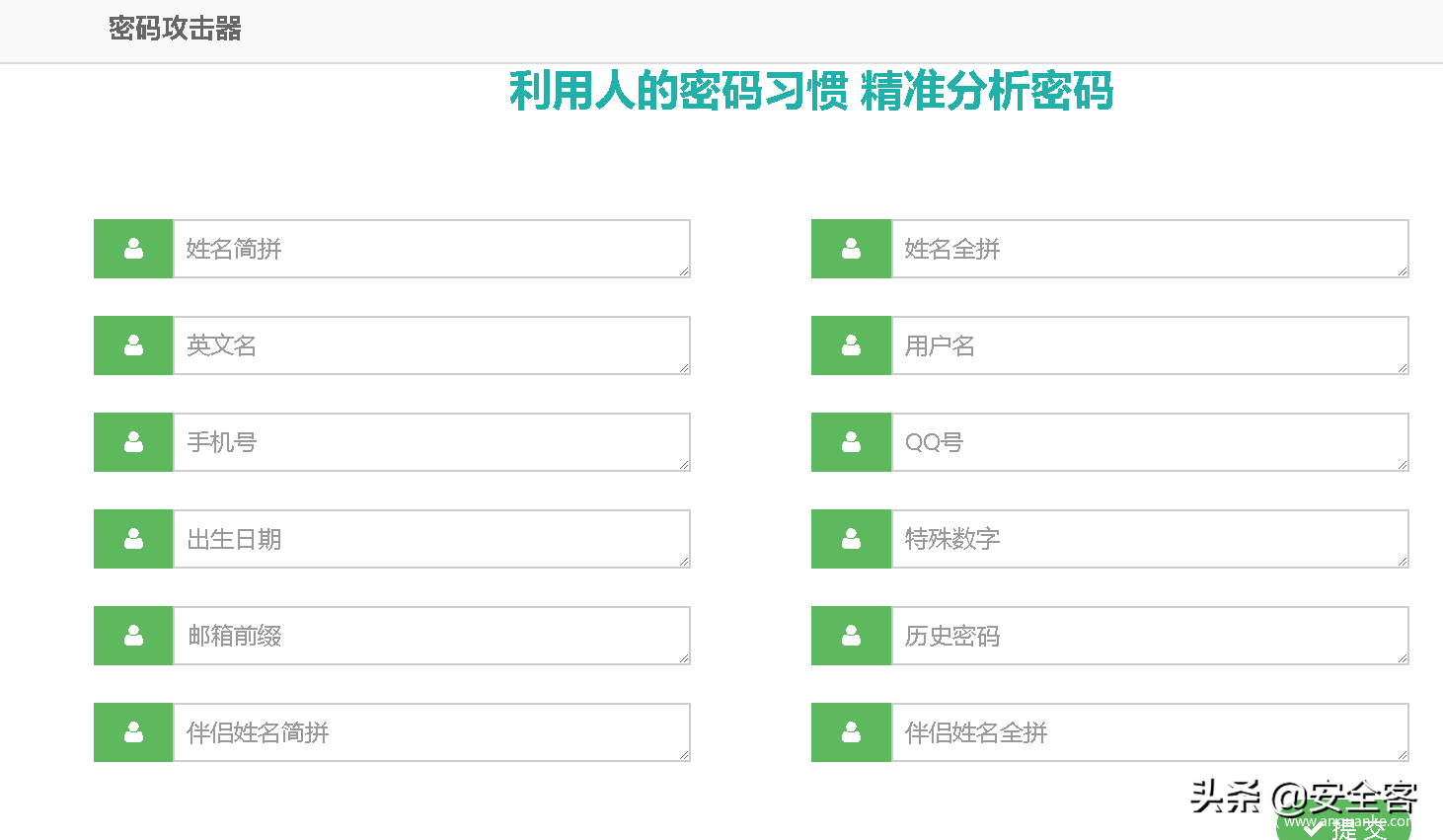Screen dimensions: 1443x840
Task: Select the 特殊数字 input field
Action: [x=1149, y=539]
